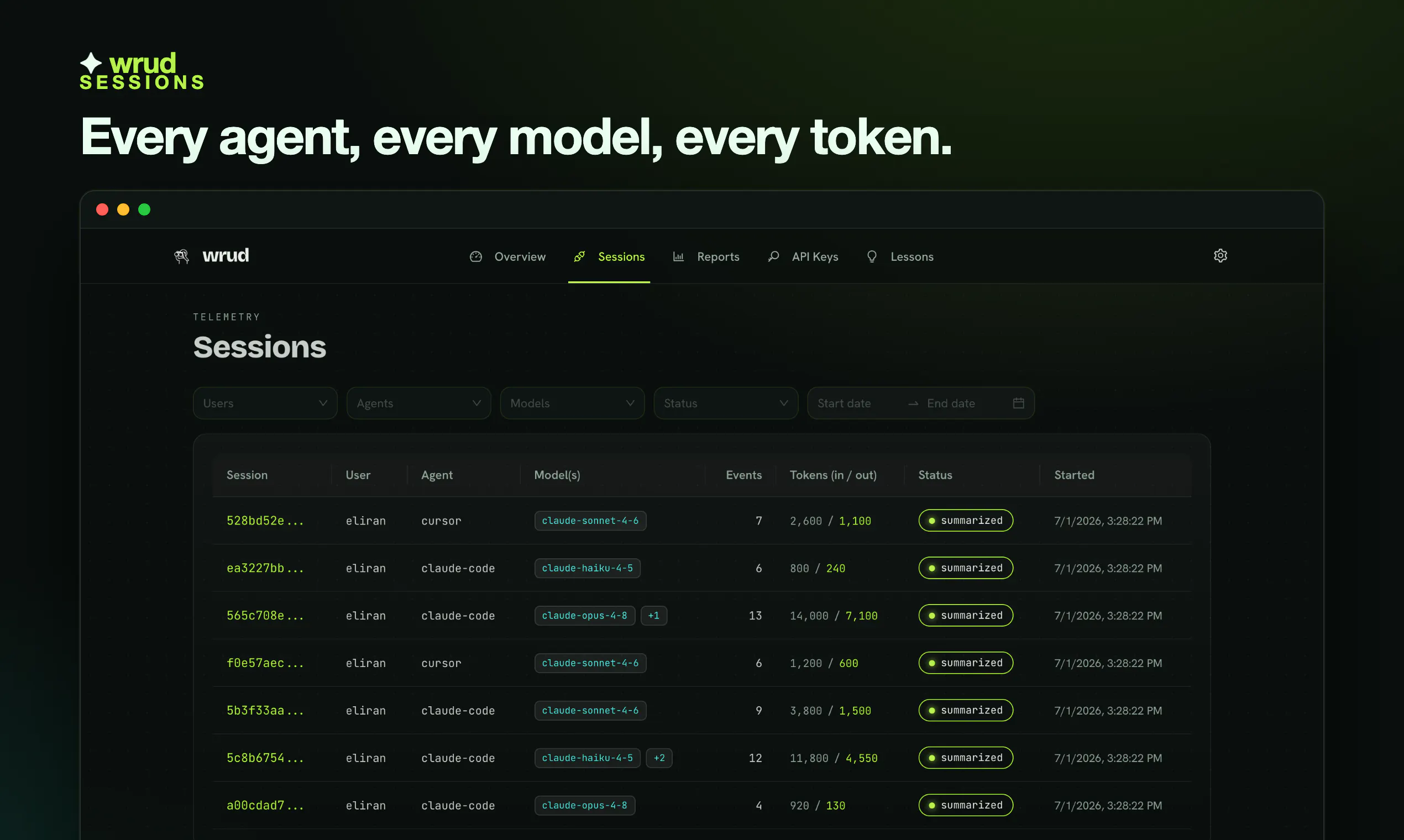Click claude-opus-4-8 tag in row a00cdad7

(585, 806)
